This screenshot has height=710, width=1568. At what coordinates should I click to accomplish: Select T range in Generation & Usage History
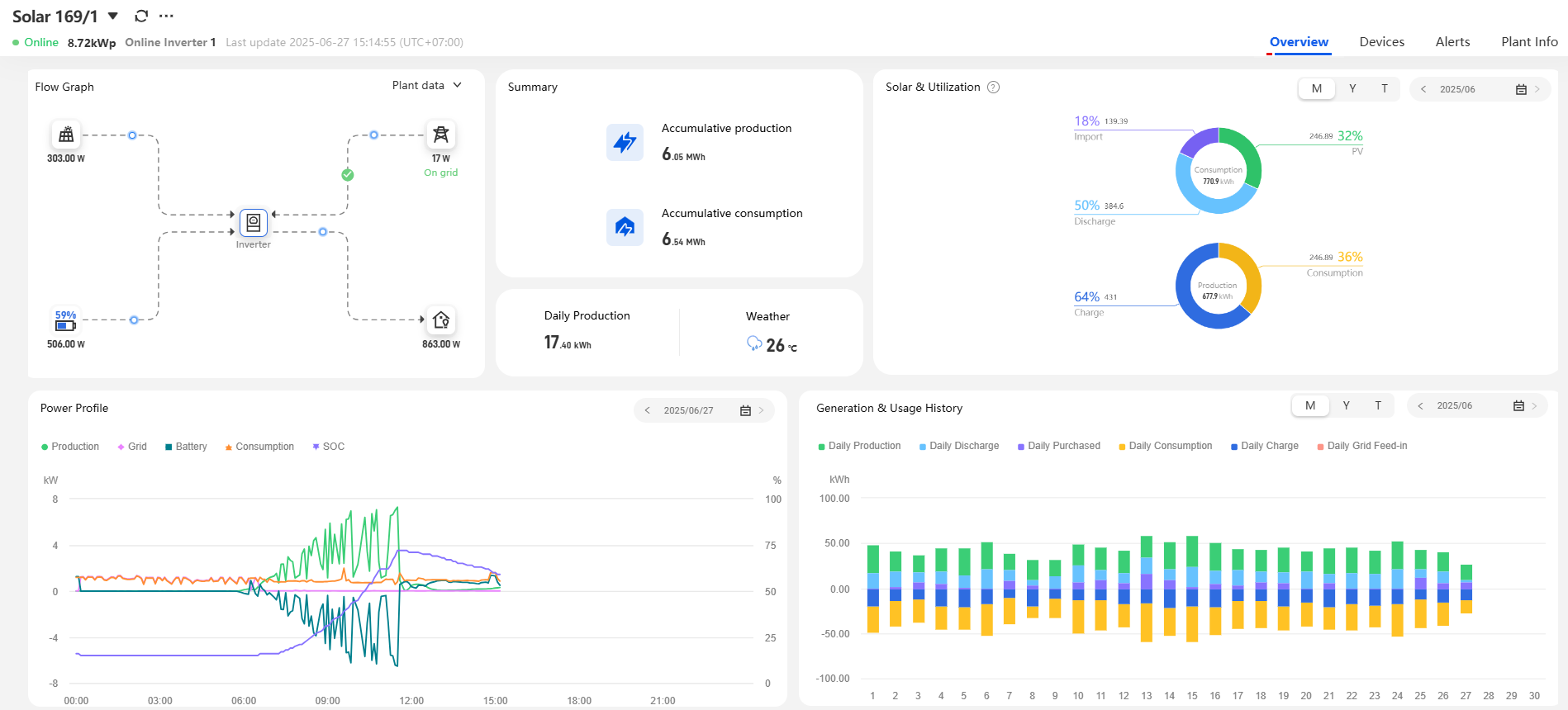coord(1377,406)
